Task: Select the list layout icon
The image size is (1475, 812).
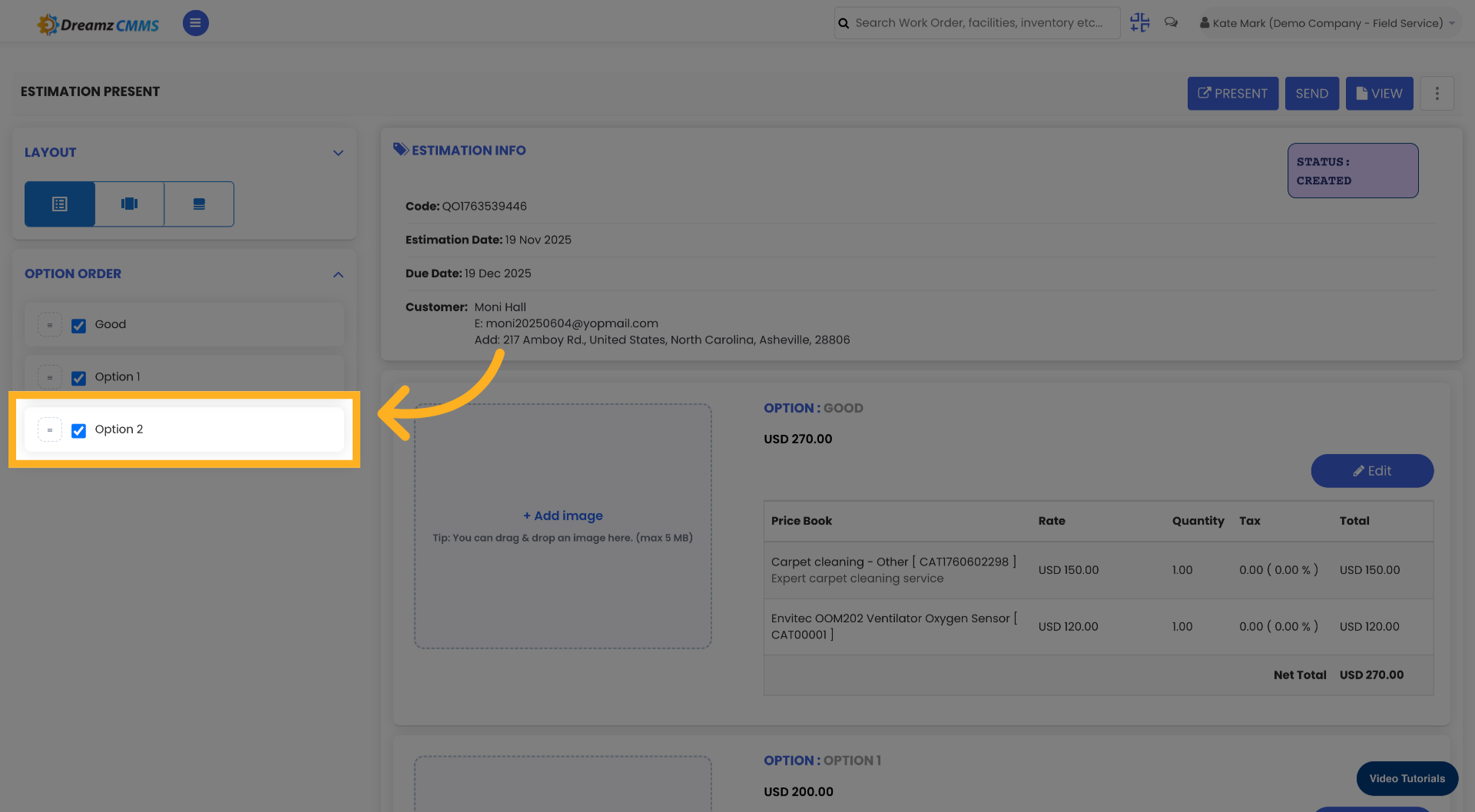Action: (60, 204)
